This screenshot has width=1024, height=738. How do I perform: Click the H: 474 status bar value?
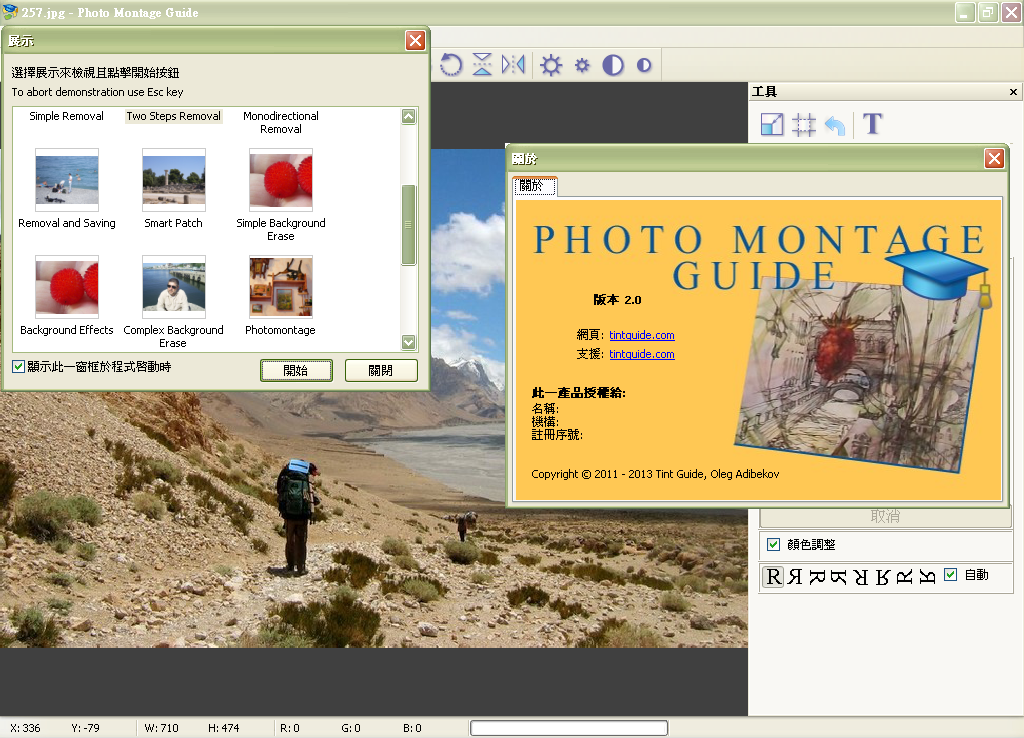point(223,728)
